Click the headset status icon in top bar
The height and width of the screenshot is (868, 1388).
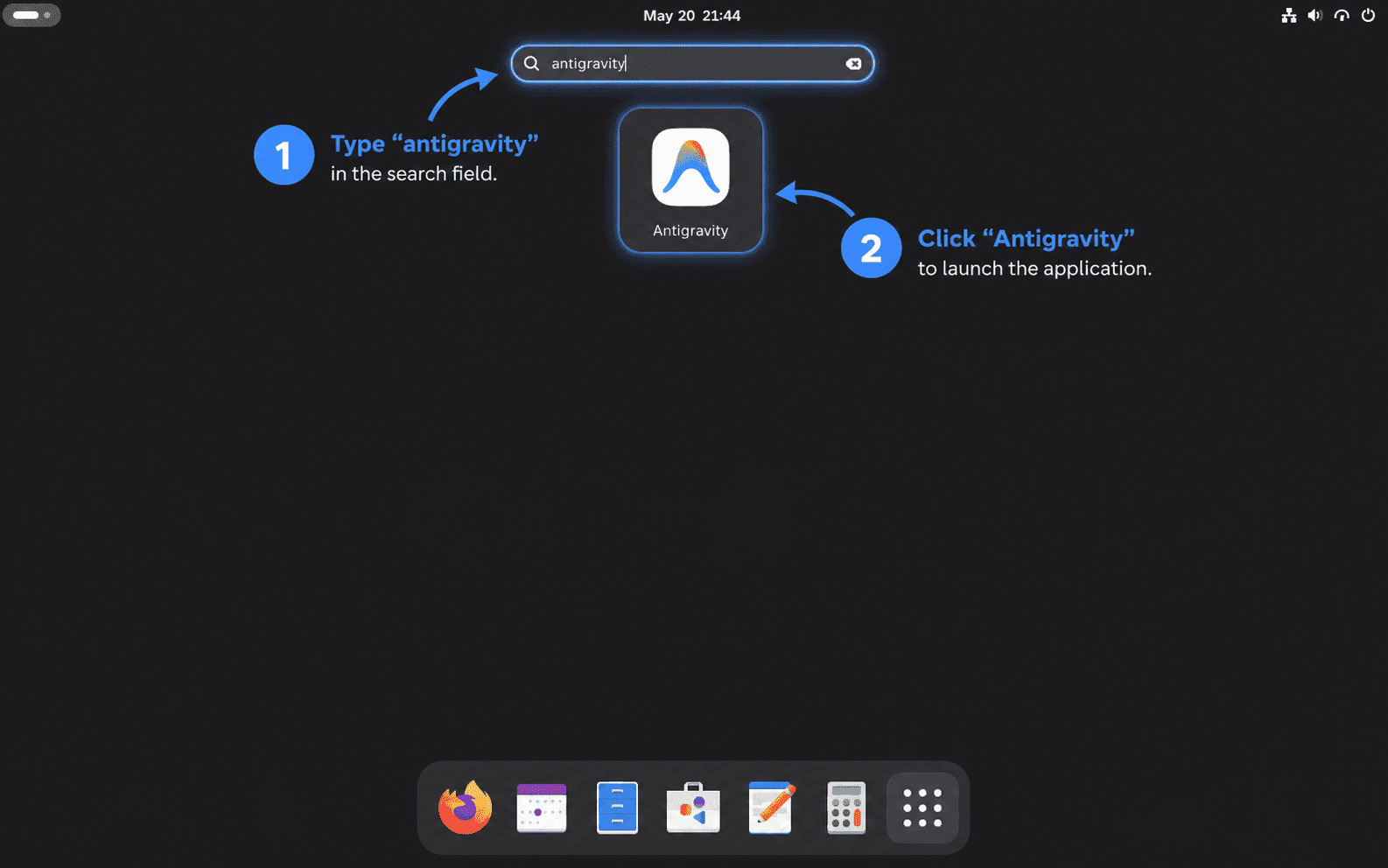pyautogui.click(x=1342, y=15)
